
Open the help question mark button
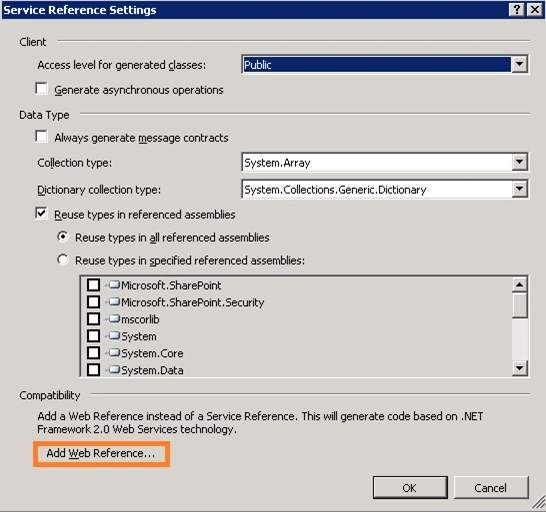pos(517,10)
